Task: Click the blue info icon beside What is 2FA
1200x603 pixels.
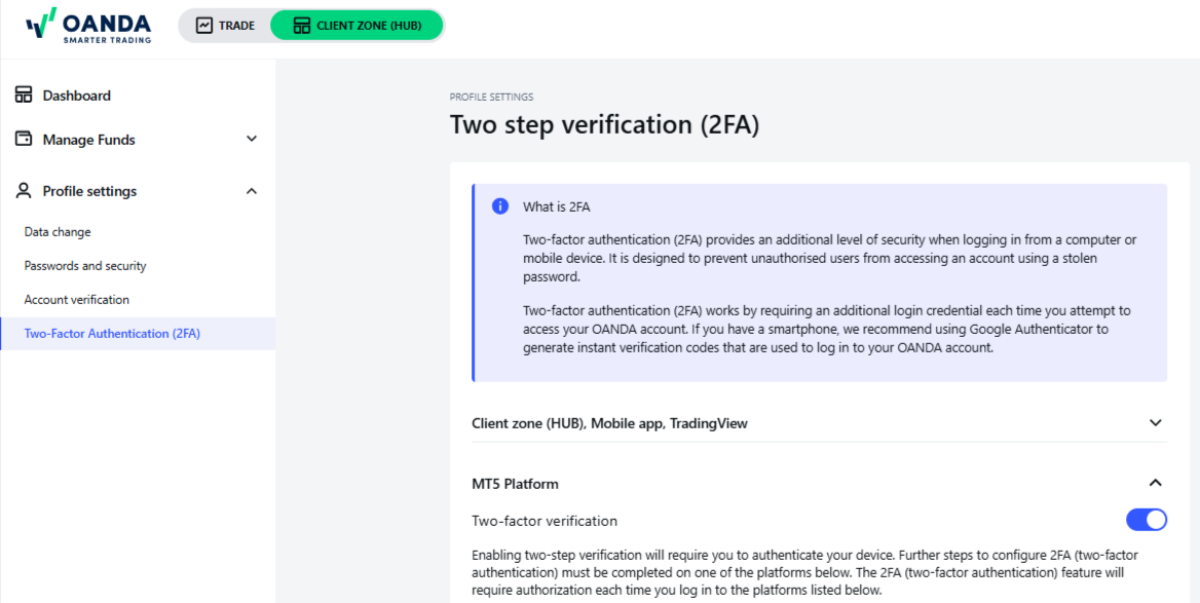Action: coord(500,206)
